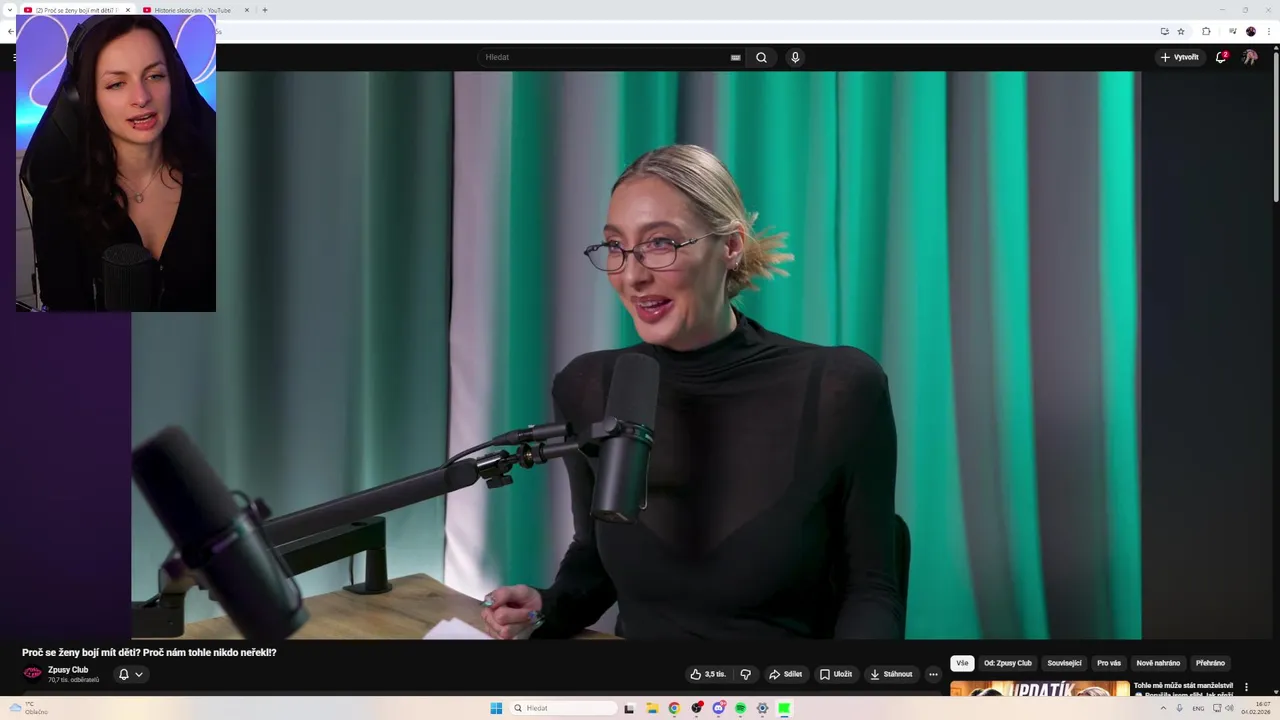Select the Od: Zpusy Club filter chip
The image size is (1280, 720).
[x=1008, y=663]
